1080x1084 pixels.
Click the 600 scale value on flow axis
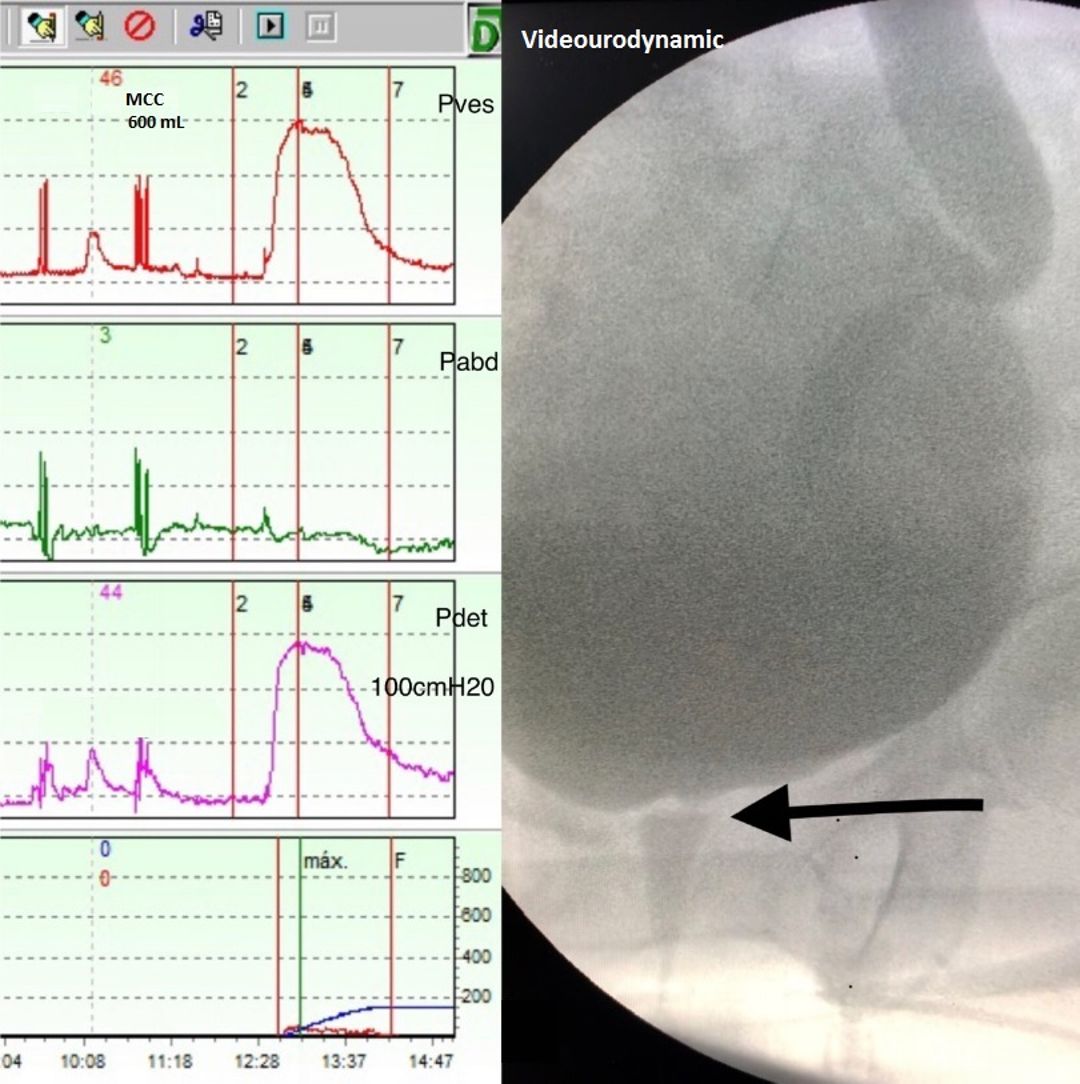pyautogui.click(x=476, y=915)
